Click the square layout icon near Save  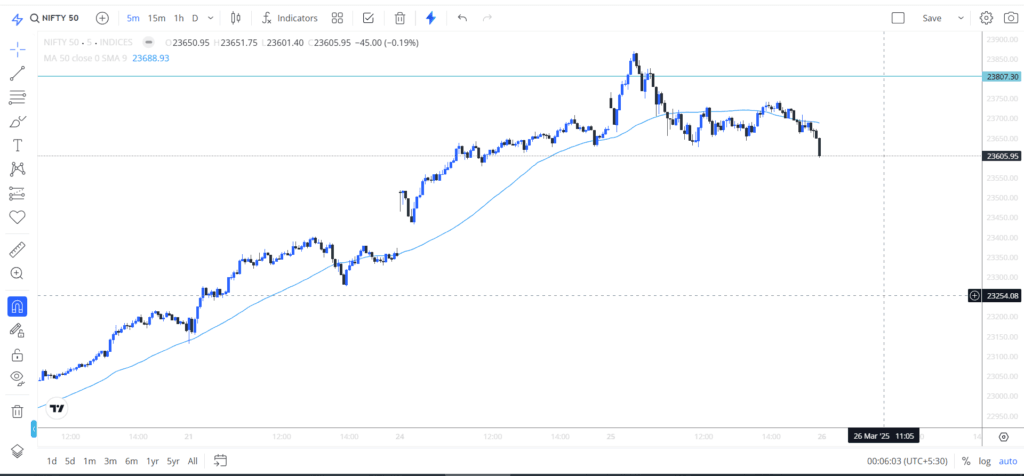[x=898, y=18]
